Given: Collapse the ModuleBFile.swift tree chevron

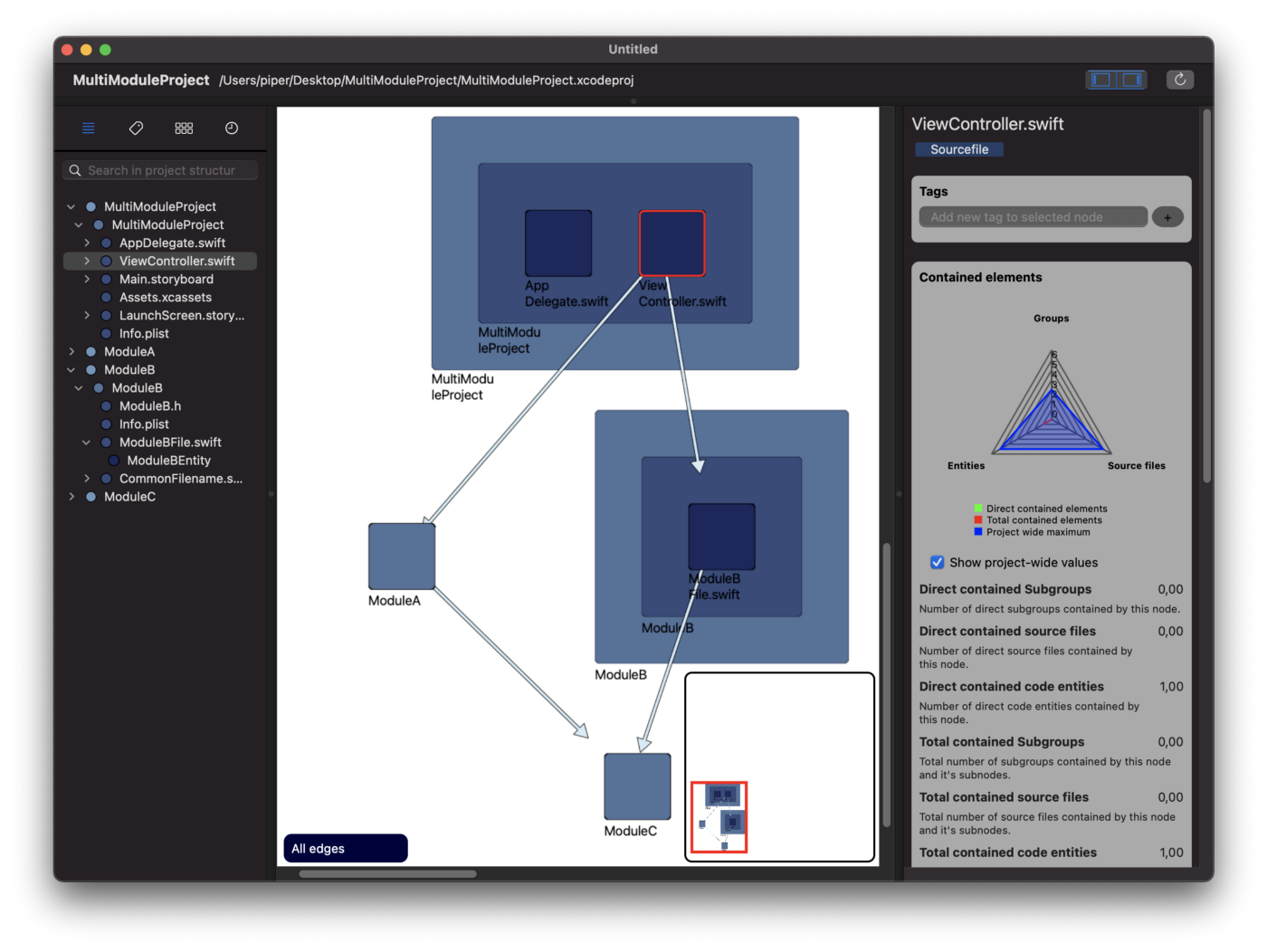Looking at the screenshot, I should (87, 442).
